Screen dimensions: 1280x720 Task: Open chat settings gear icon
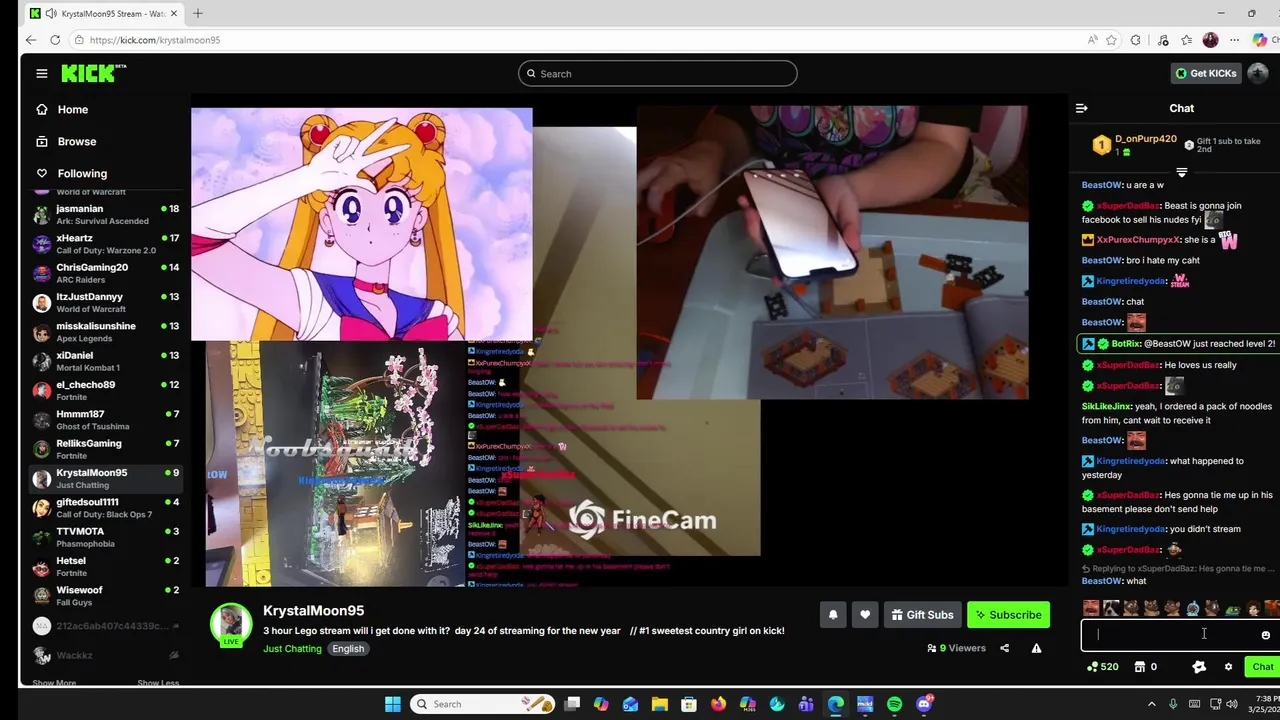click(1228, 667)
